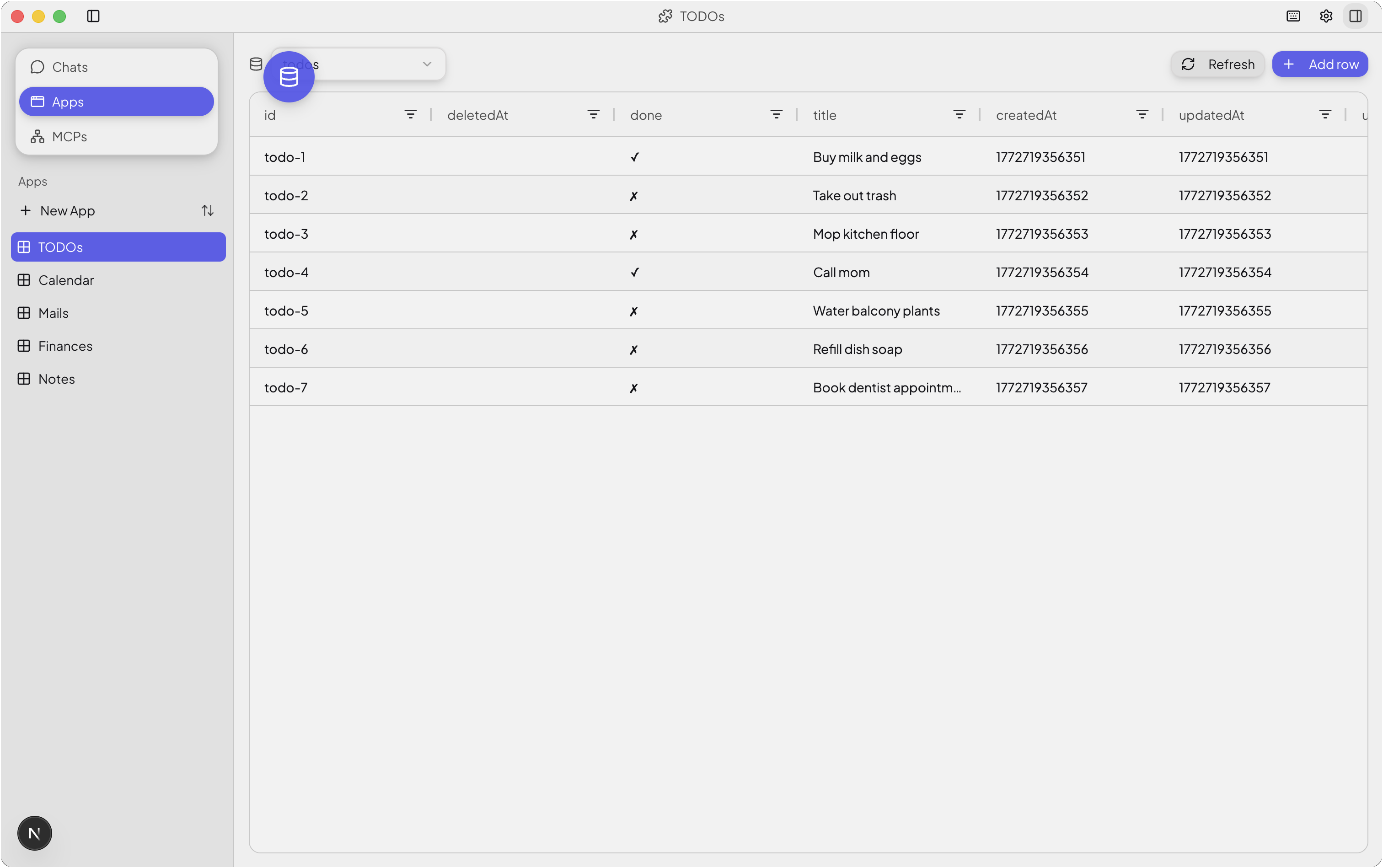Click the Refresh button
This screenshot has width=1383, height=868.
[x=1217, y=64]
